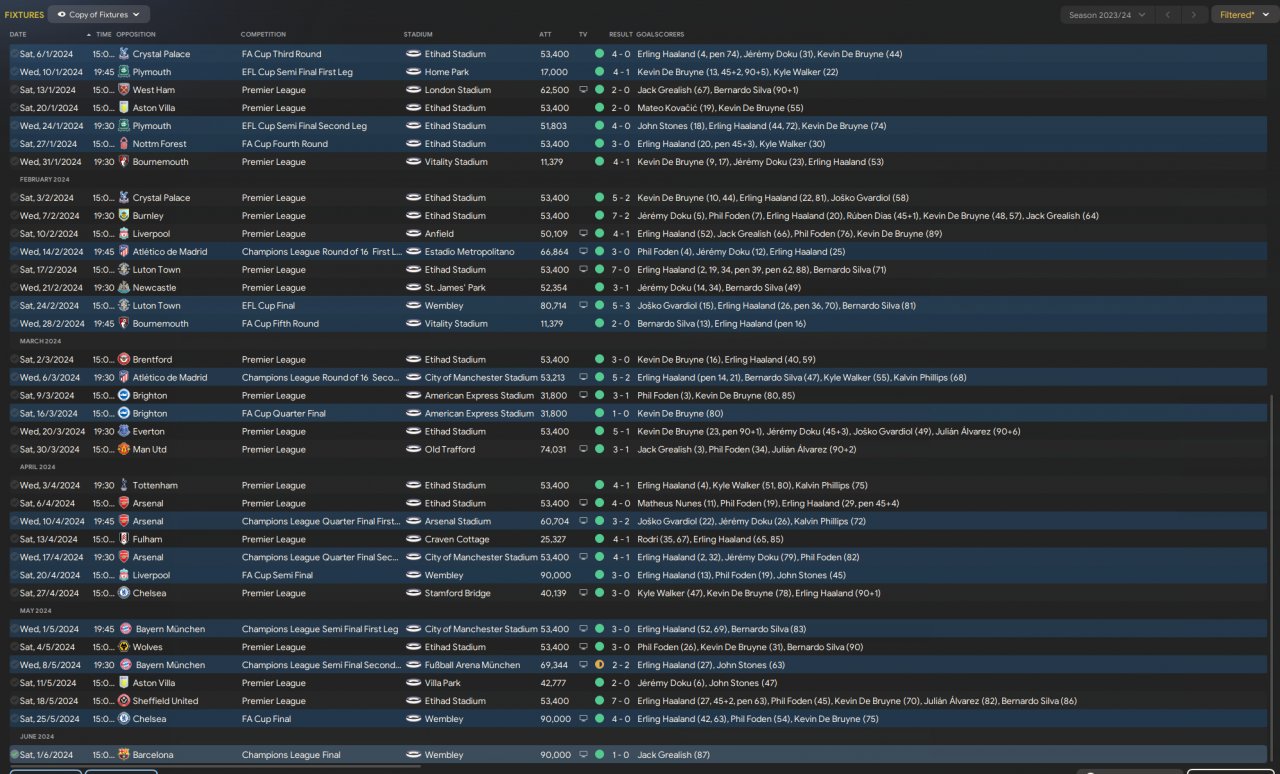Click the TV icon in the Barcelona row
Image resolution: width=1280 pixels, height=774 pixels.
pyautogui.click(x=583, y=755)
